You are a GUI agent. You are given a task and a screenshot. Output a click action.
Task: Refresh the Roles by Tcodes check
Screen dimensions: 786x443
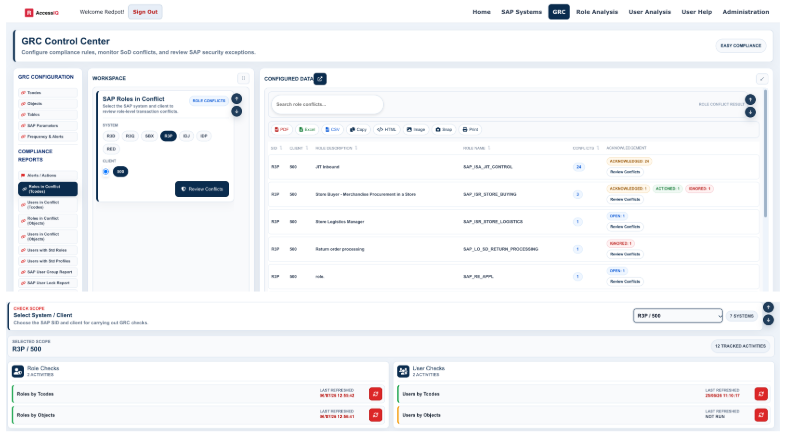coord(375,394)
